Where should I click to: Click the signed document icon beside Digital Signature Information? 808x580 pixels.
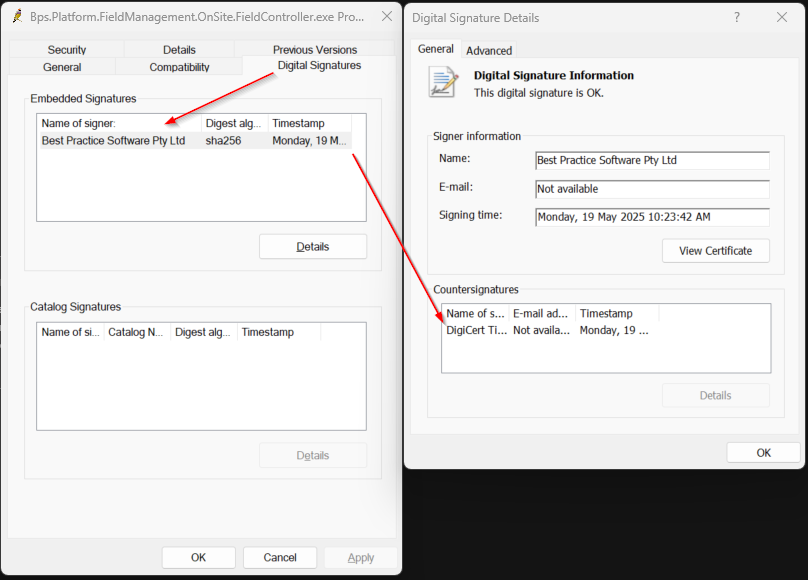(443, 82)
